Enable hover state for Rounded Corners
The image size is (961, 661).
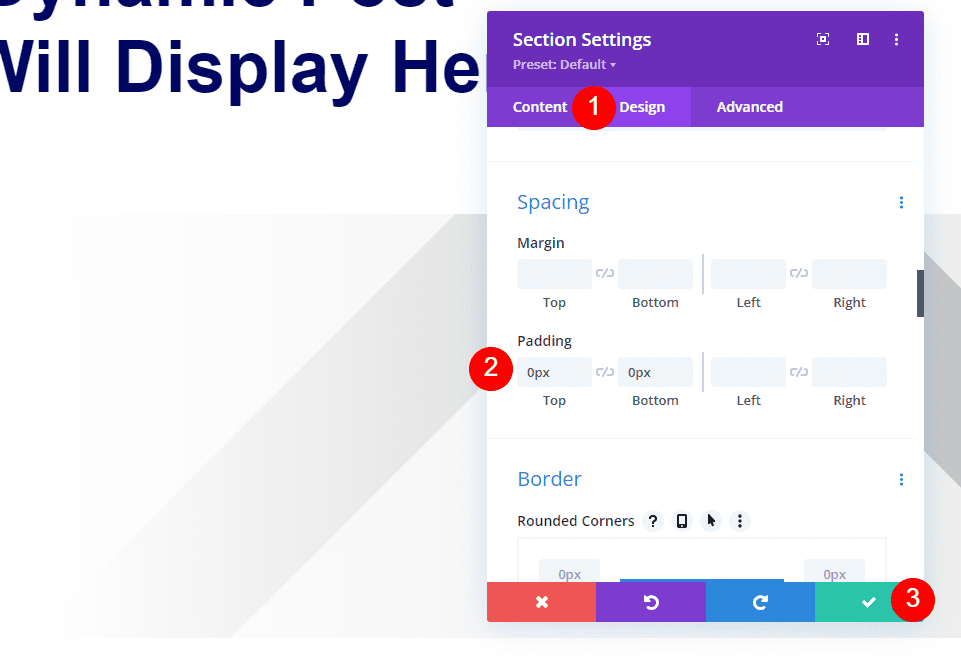click(x=710, y=521)
